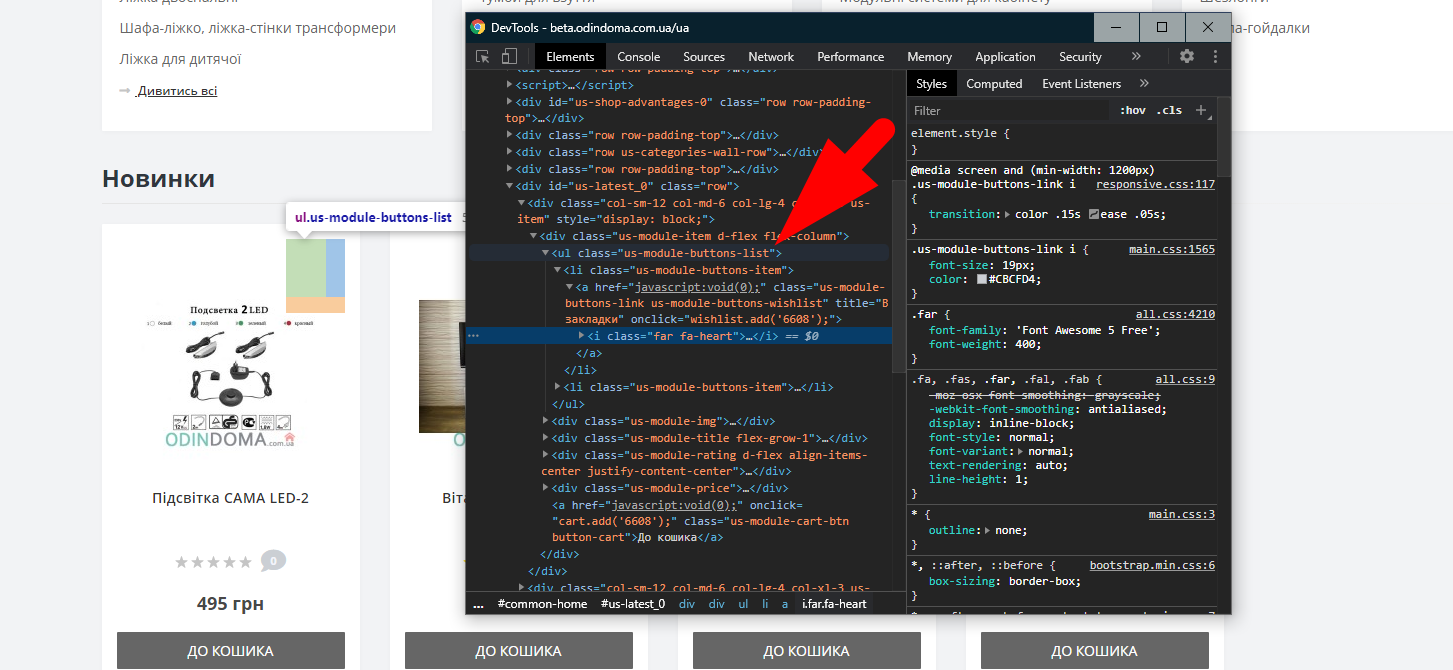Screen dimensions: 1453x670
Task: Collapse the us-module-buttons-list ul node
Action: 545,253
